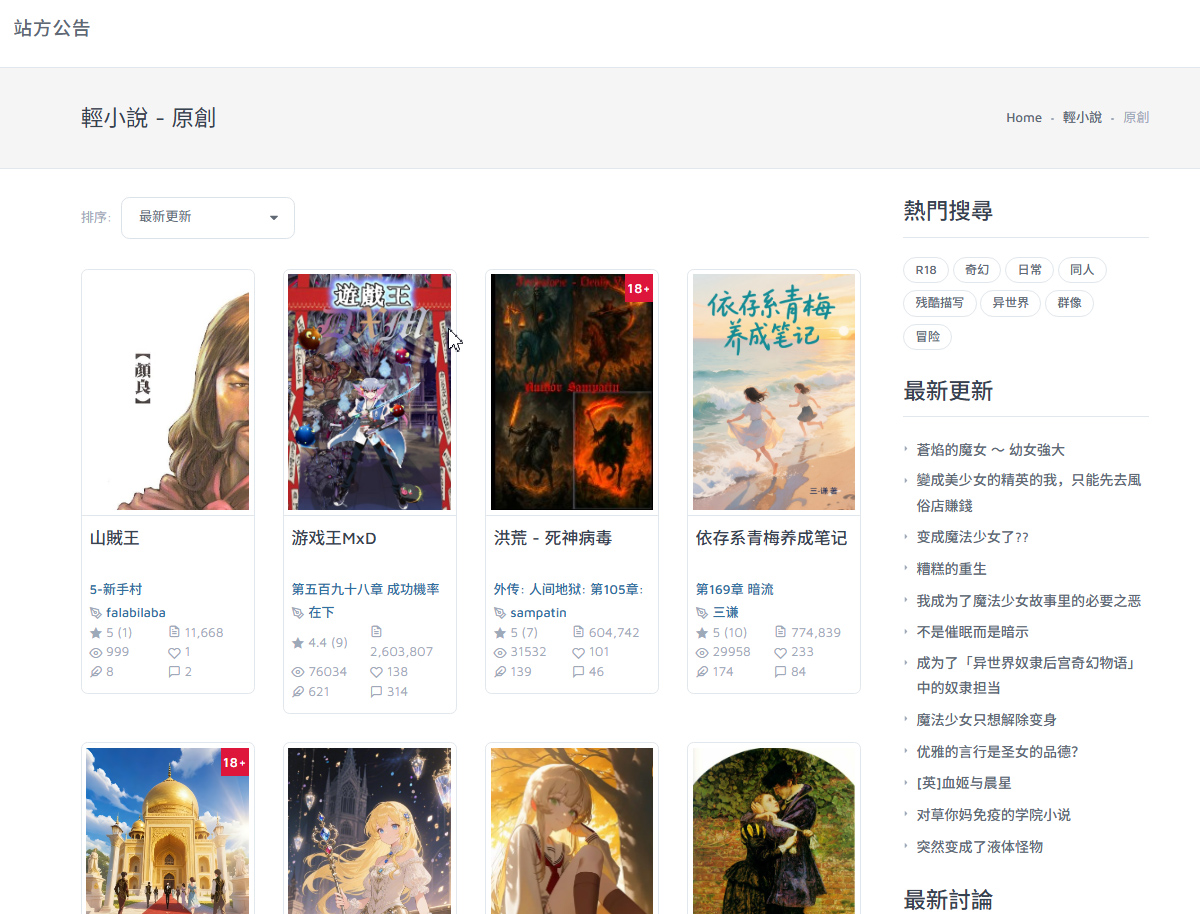Open the 站方公告 menu item
Screen dimensions: 1200x914
[52, 28]
